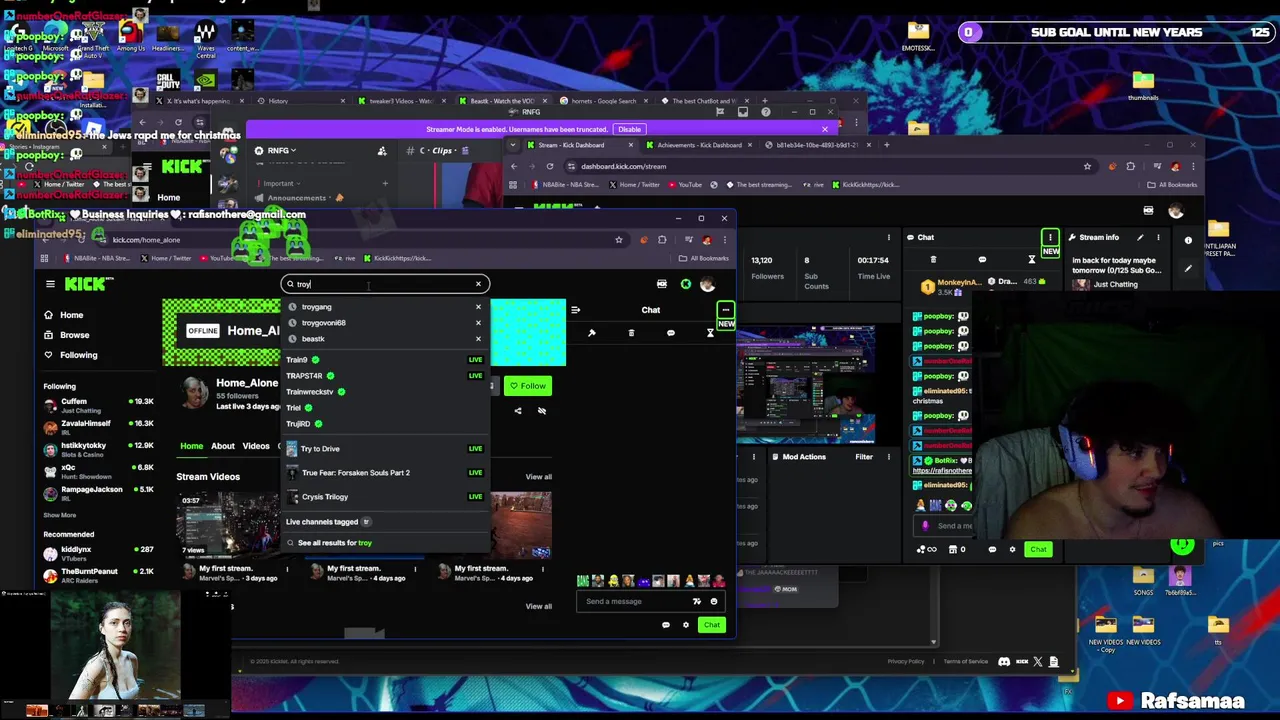
Task: Clear the 'troy' search field
Action: click(478, 284)
